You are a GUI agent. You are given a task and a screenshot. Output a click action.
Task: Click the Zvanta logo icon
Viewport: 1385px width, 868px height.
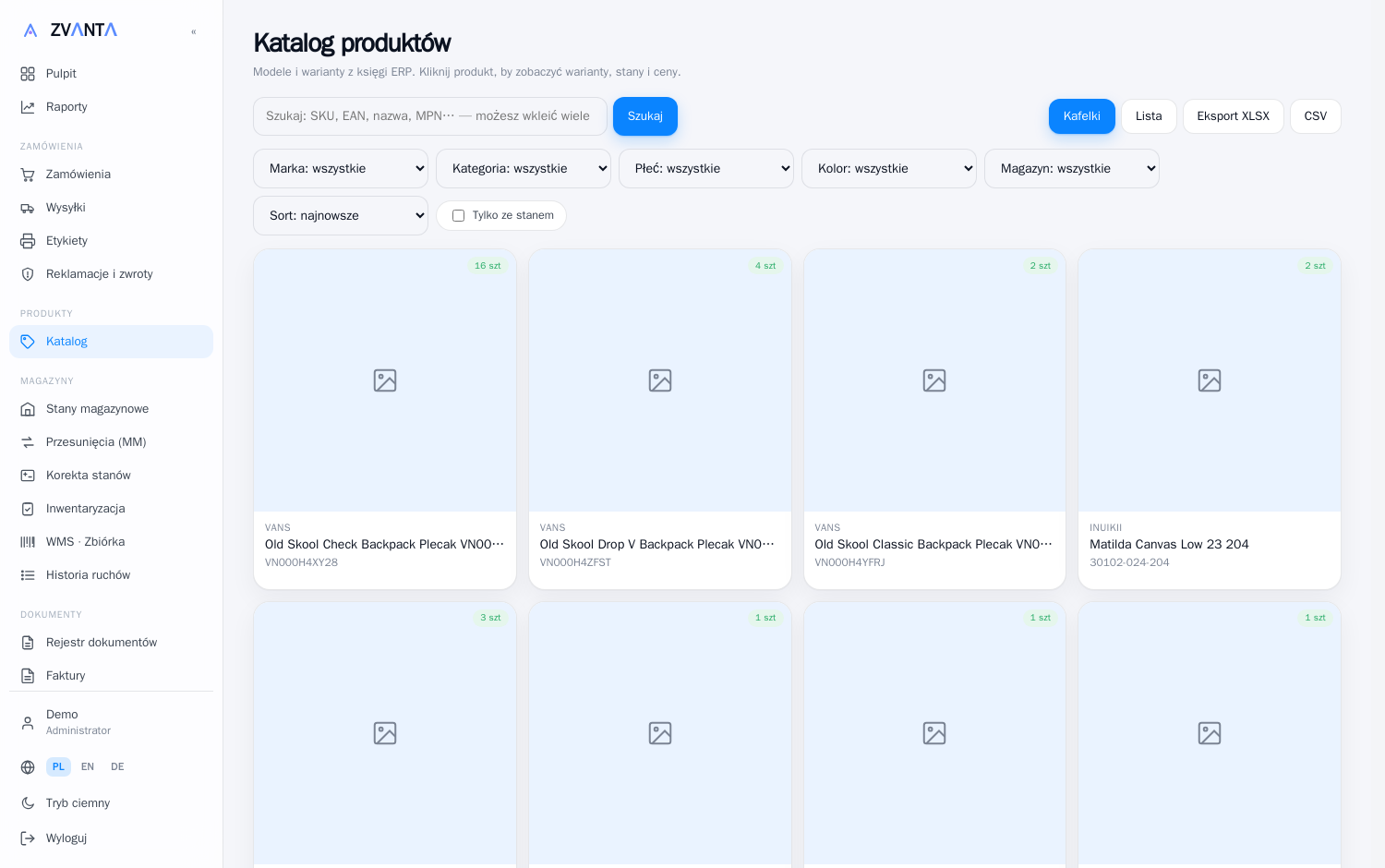click(x=30, y=30)
